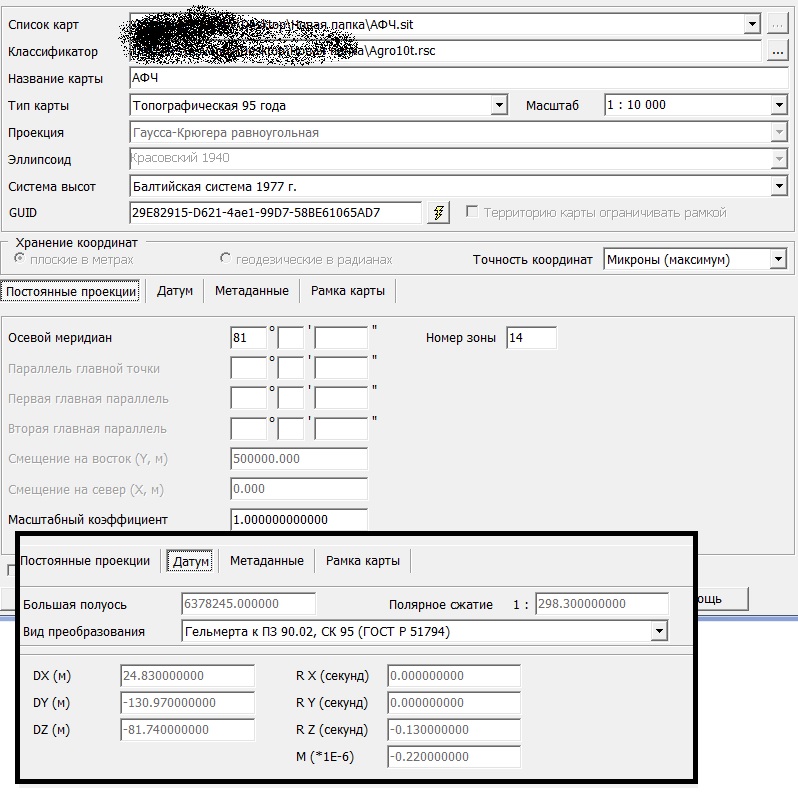Click the Осевой меридиан minutes field
Screen dimensions: 798x798
coord(291,337)
